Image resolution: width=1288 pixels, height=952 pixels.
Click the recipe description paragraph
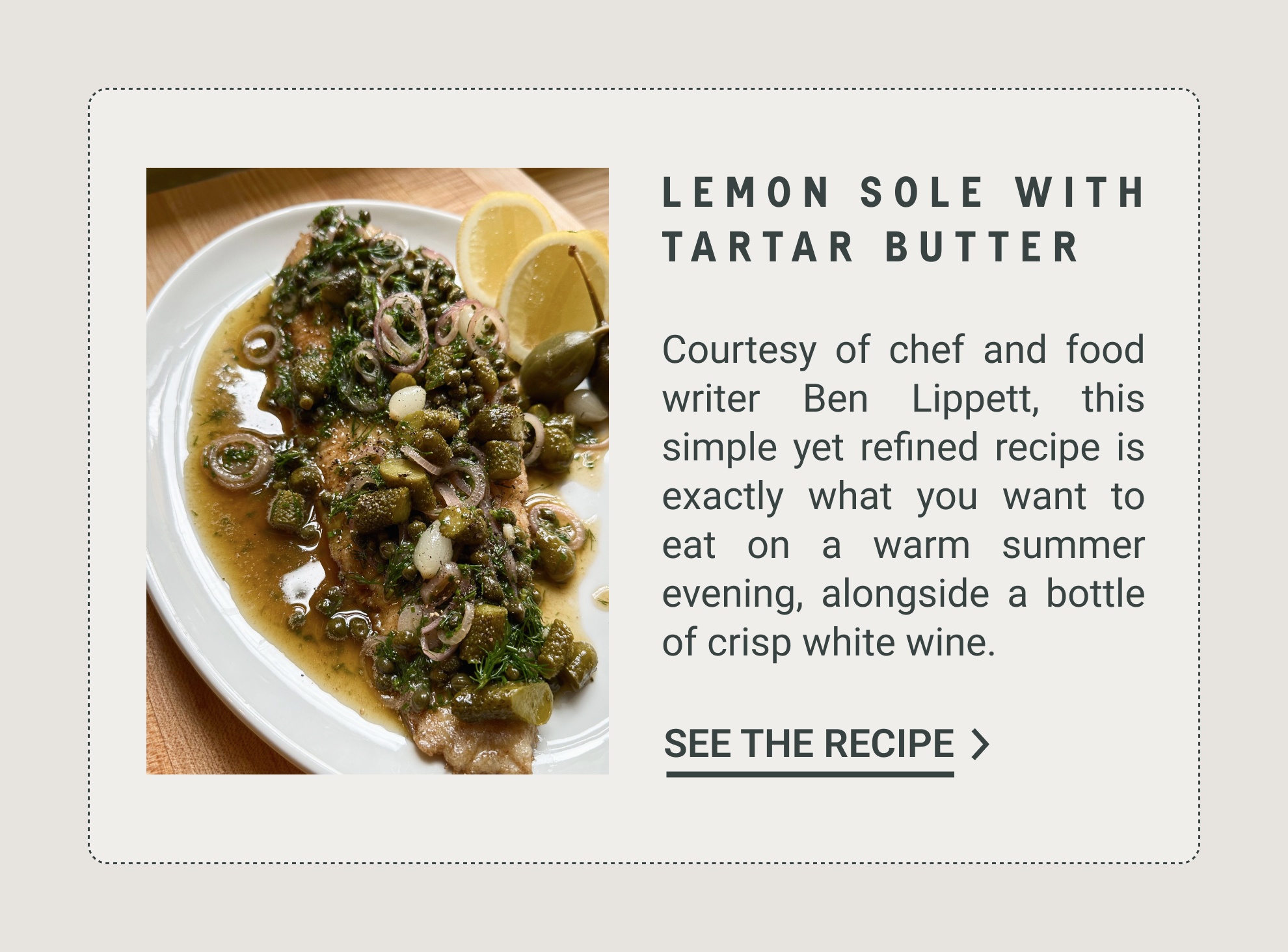point(903,496)
